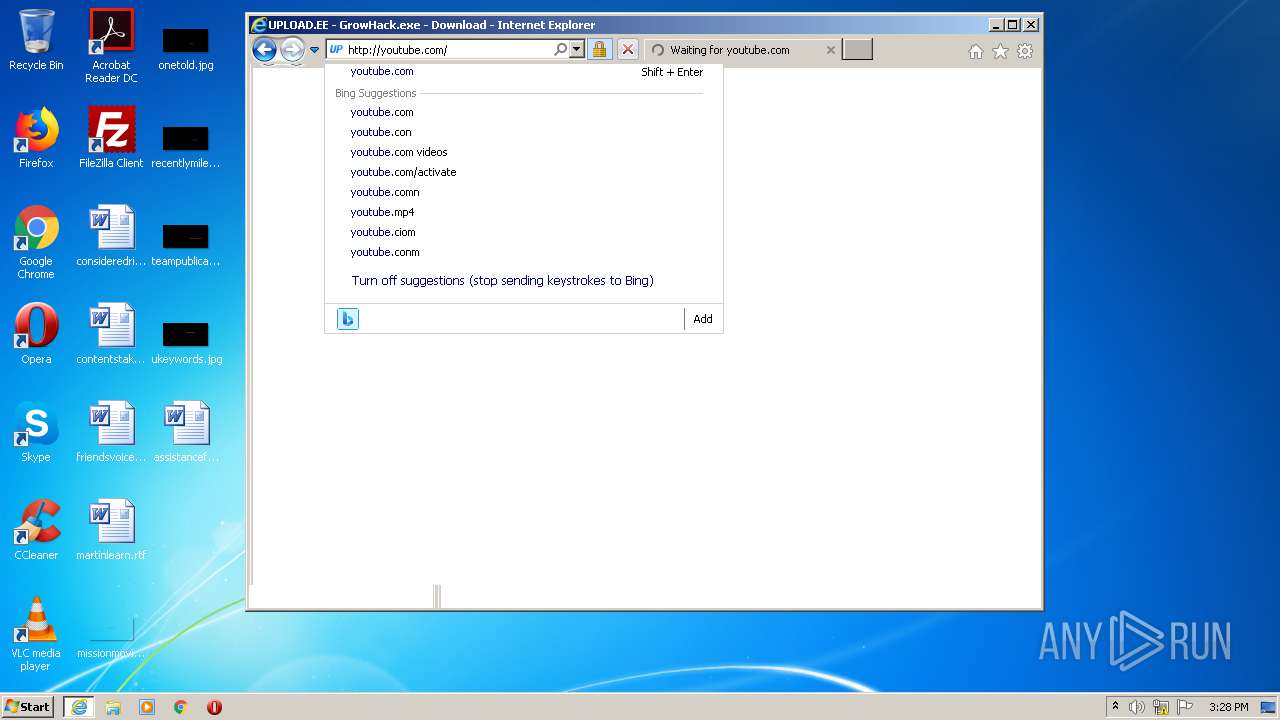Image resolution: width=1280 pixels, height=720 pixels.
Task: Click the volume speaker tray icon
Action: tap(1137, 707)
